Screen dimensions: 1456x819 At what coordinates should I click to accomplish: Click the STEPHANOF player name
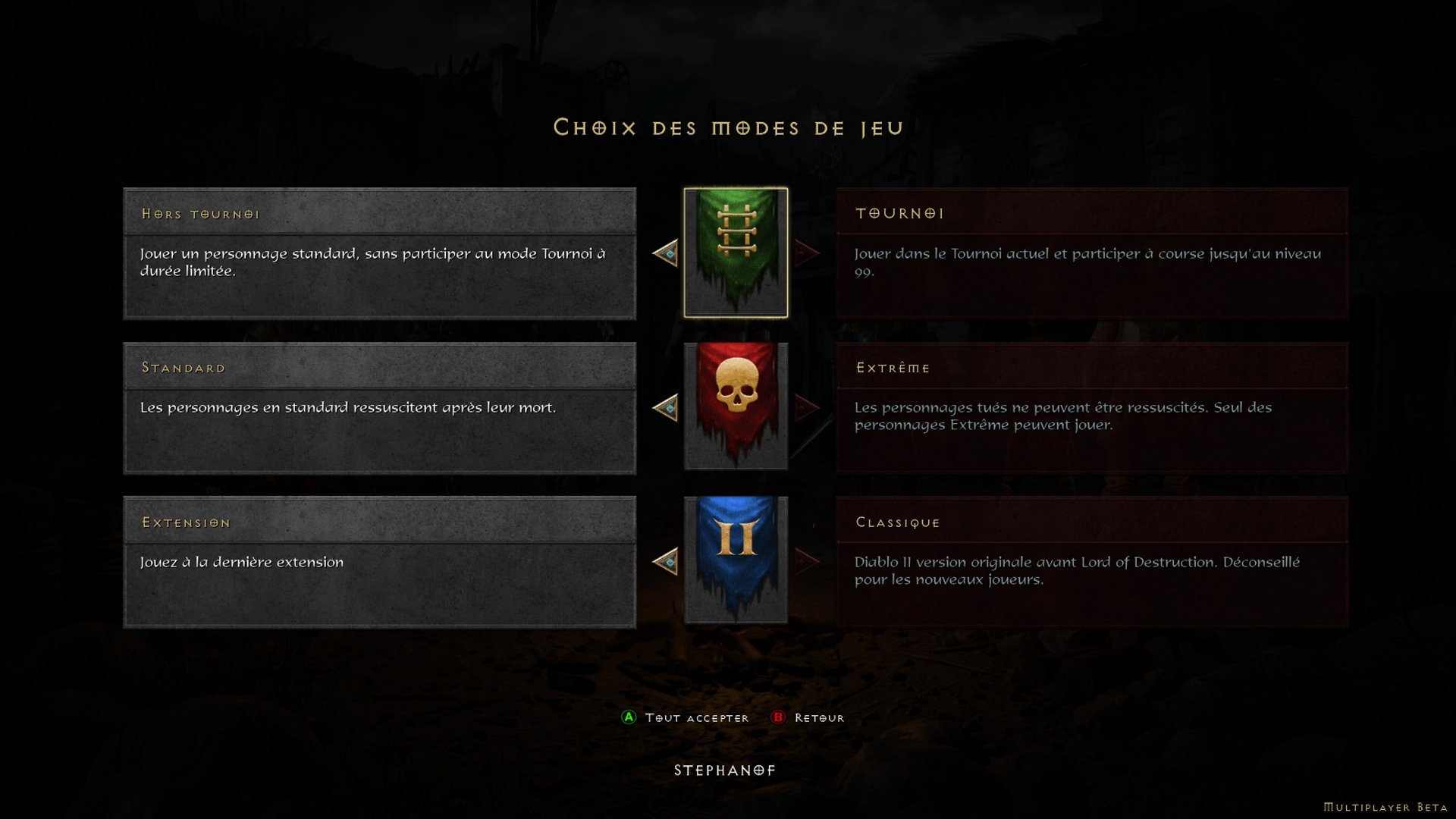[725, 770]
